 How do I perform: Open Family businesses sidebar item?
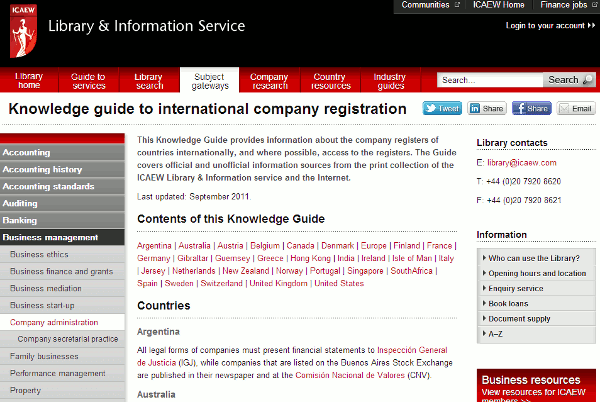pyautogui.click(x=62, y=356)
